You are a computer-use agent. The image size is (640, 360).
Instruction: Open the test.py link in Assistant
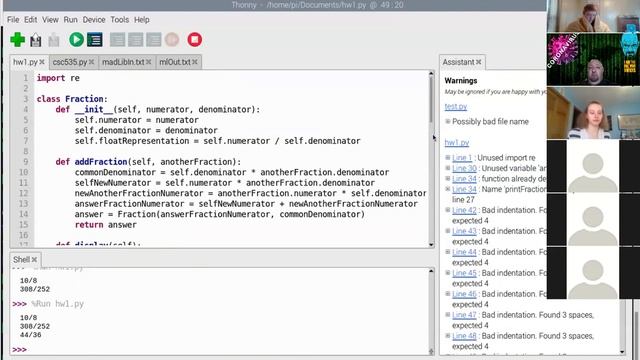pos(456,107)
